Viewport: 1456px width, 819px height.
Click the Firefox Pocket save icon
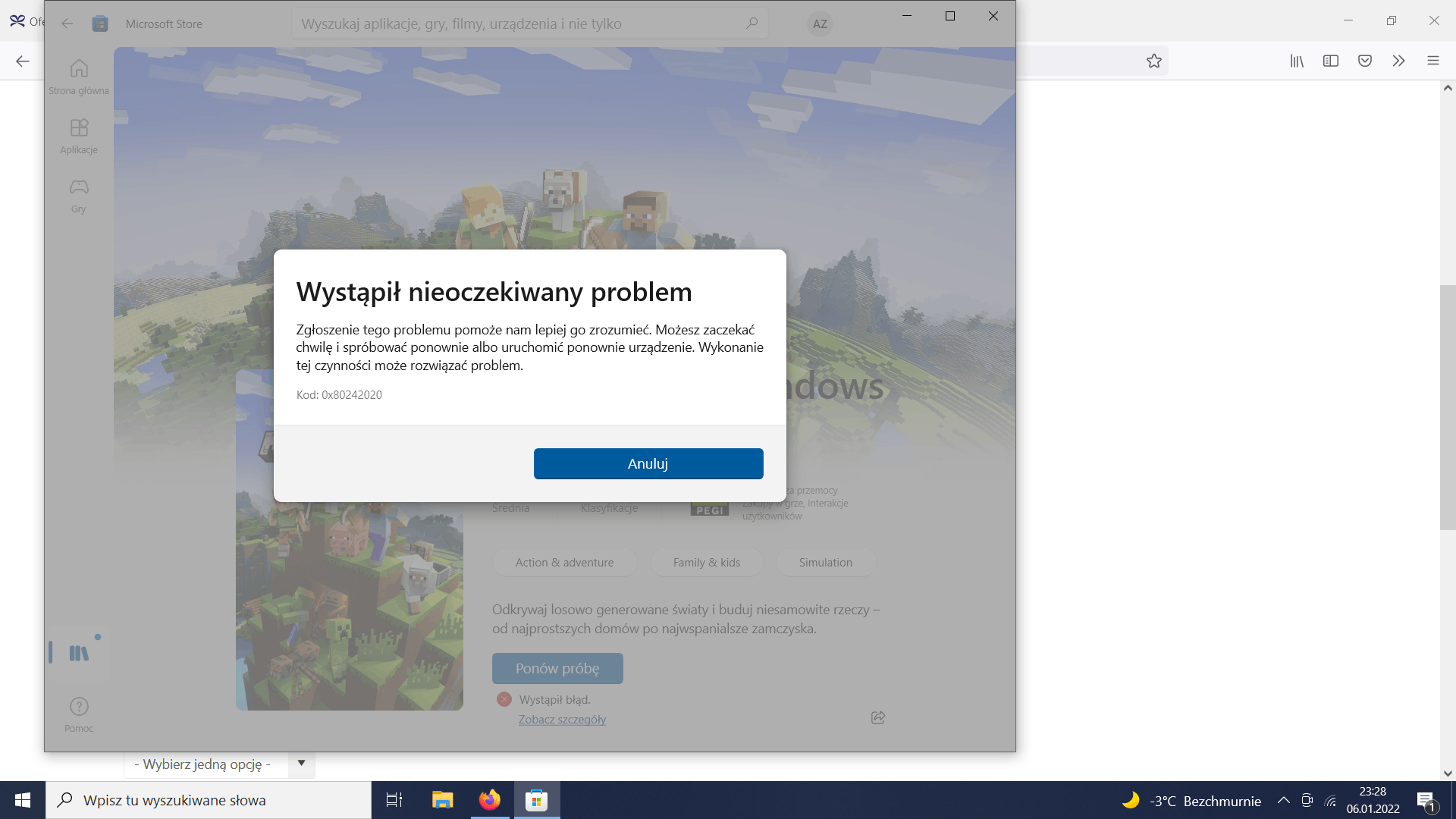(1365, 61)
